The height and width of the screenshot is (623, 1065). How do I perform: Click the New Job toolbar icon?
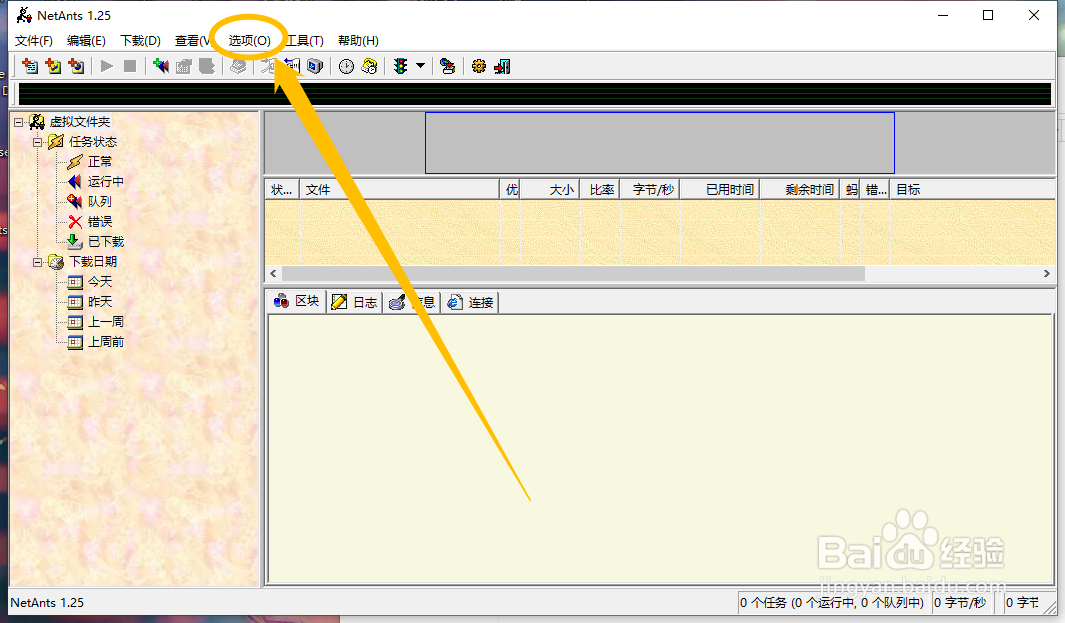[30, 66]
